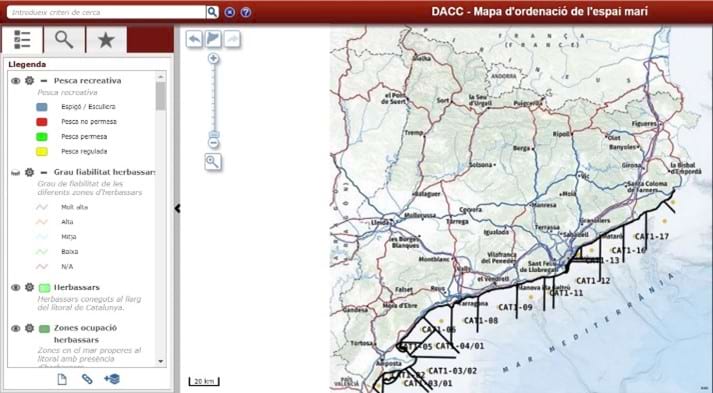Open the add layers icon below legend
Image resolution: width=713 pixels, height=393 pixels.
tap(112, 378)
